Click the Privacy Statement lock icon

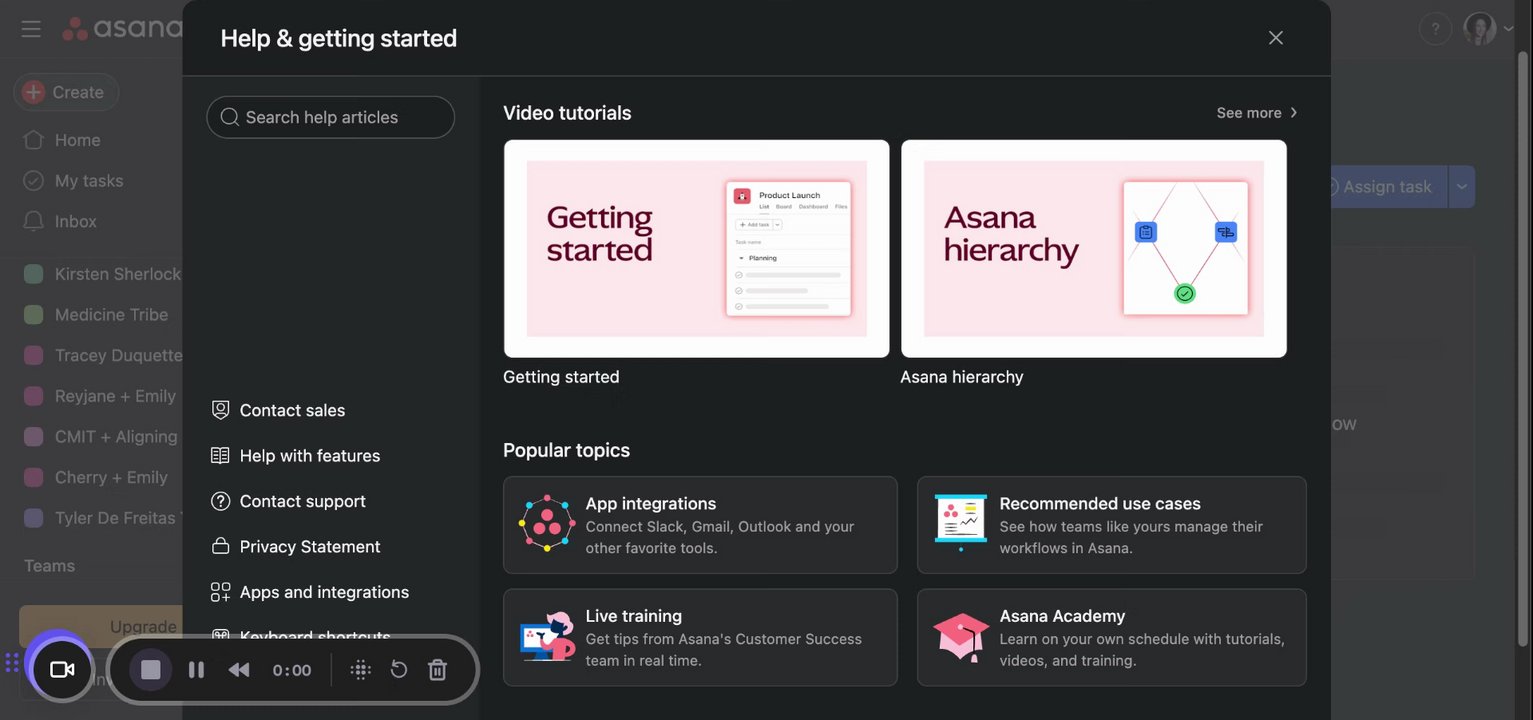[x=220, y=546]
